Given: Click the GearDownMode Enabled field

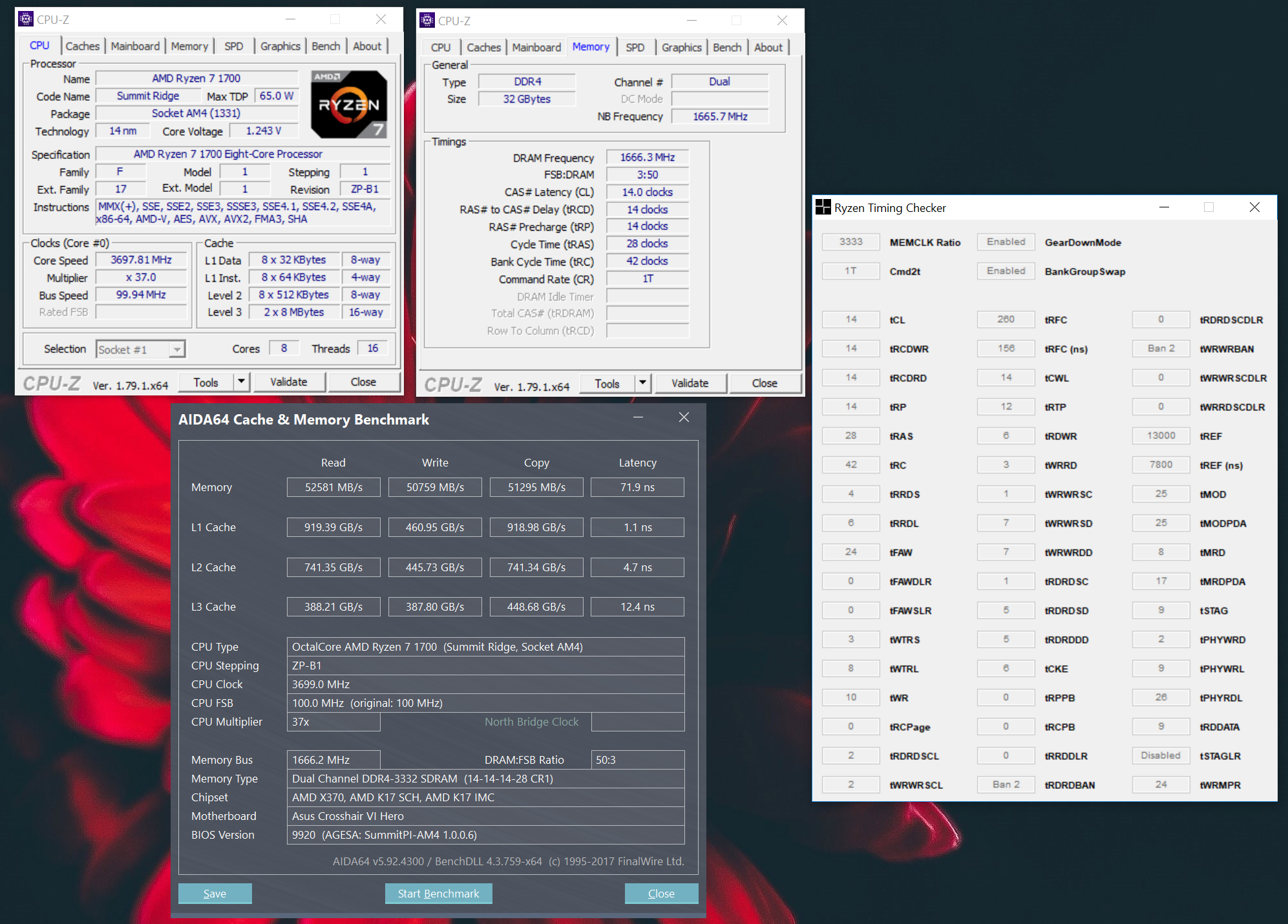Looking at the screenshot, I should (1006, 242).
